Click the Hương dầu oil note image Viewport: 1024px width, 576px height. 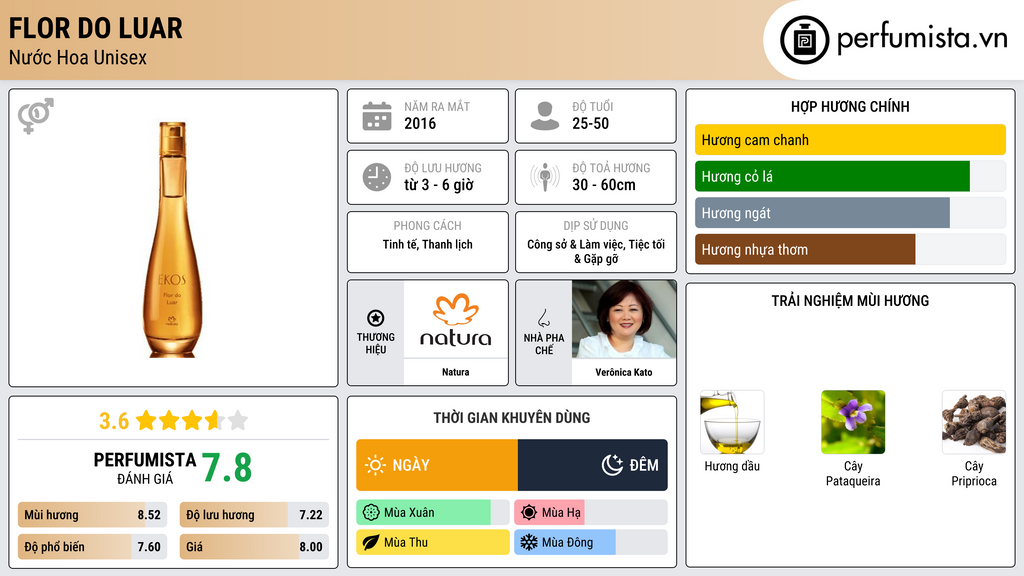(732, 422)
